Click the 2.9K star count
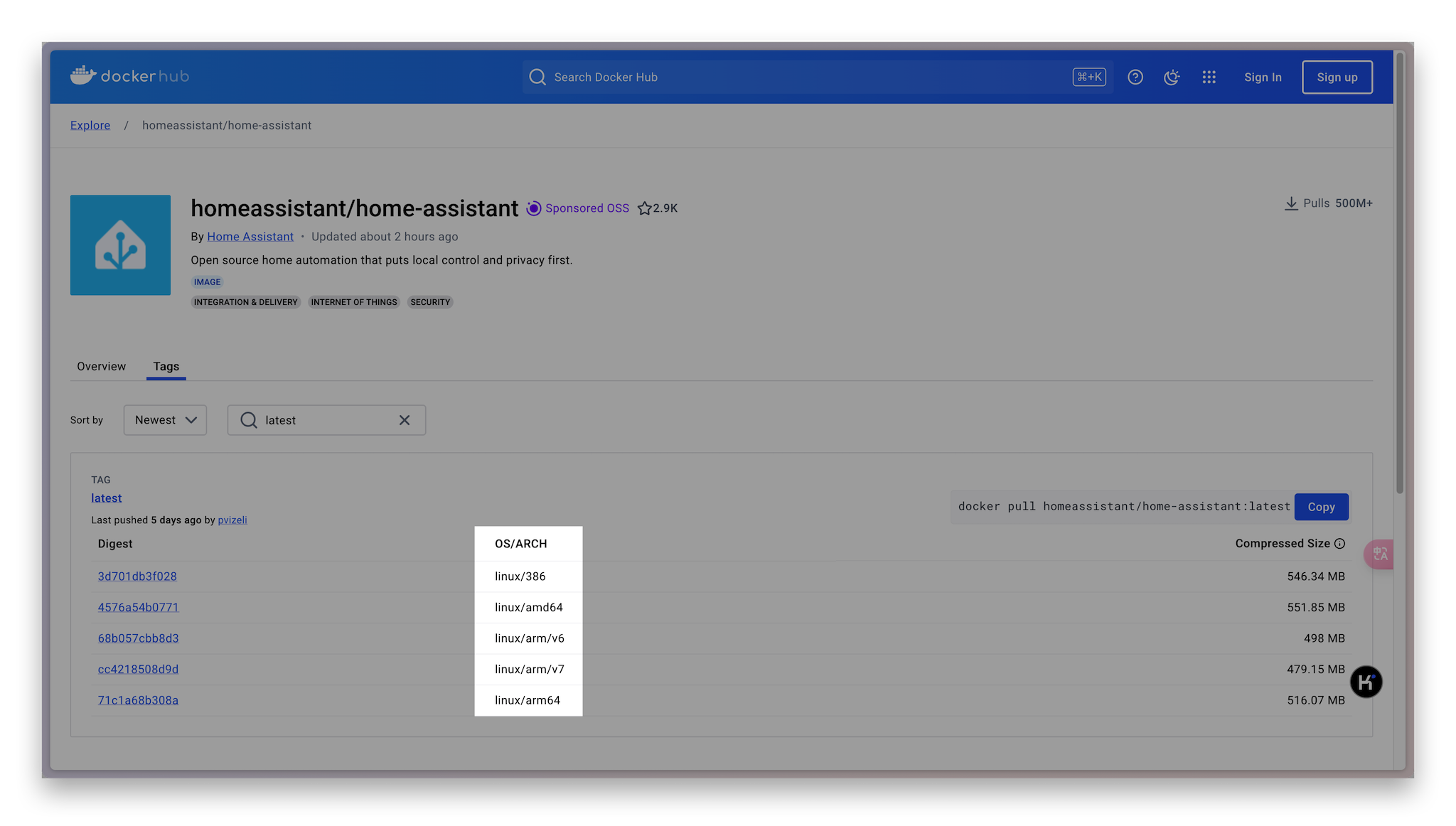The width and height of the screenshot is (1456, 826). click(665, 208)
